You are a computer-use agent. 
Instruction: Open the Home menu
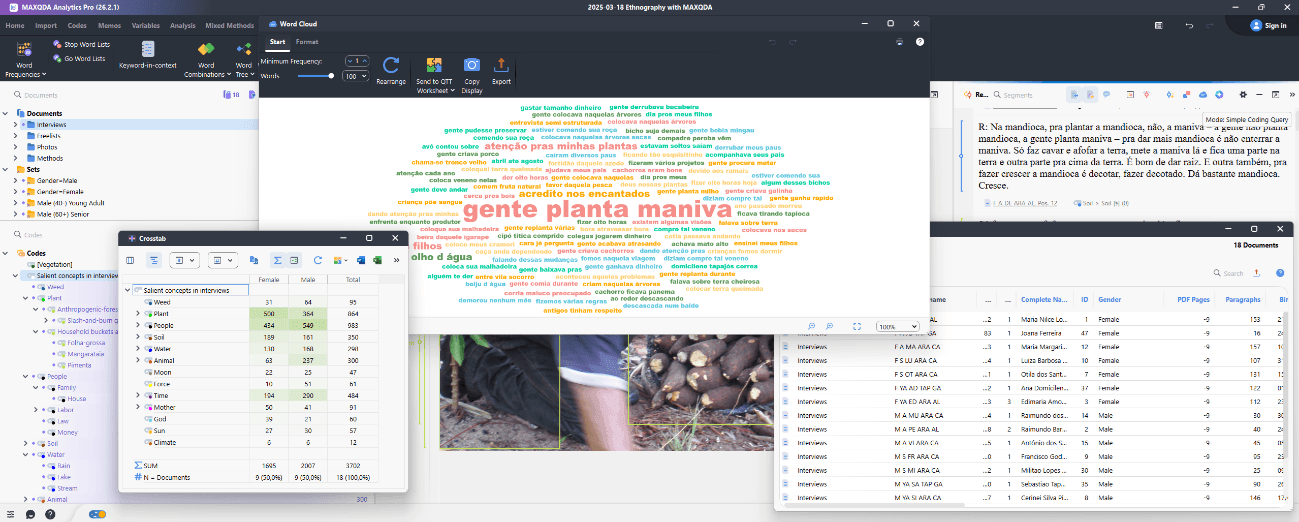coord(15,25)
